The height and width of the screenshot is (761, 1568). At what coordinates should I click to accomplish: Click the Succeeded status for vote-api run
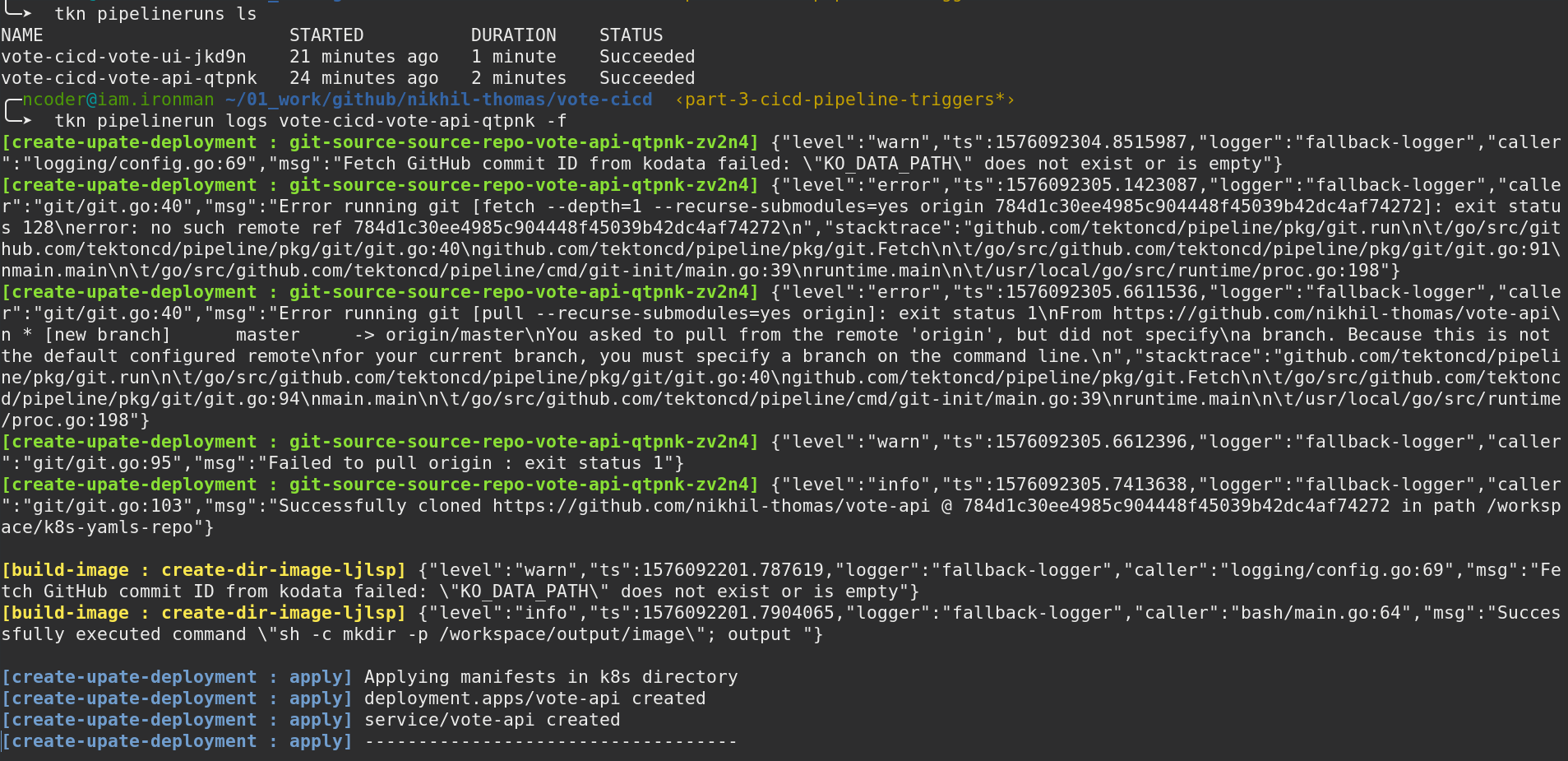pyautogui.click(x=647, y=78)
